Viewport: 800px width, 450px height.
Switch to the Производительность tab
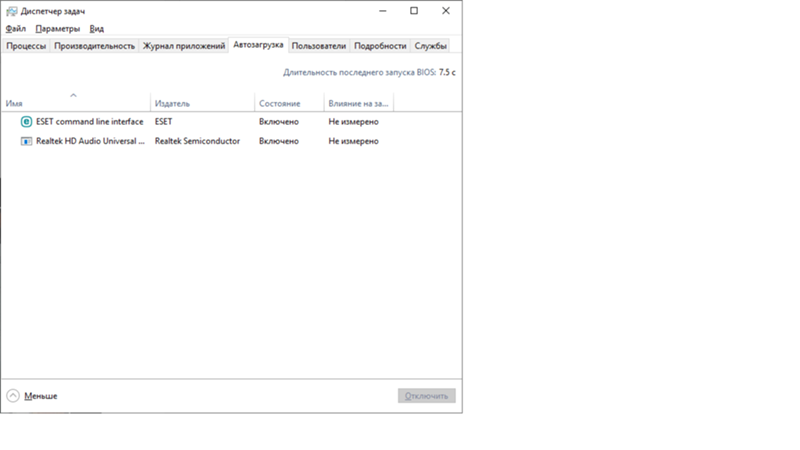pyautogui.click(x=94, y=46)
